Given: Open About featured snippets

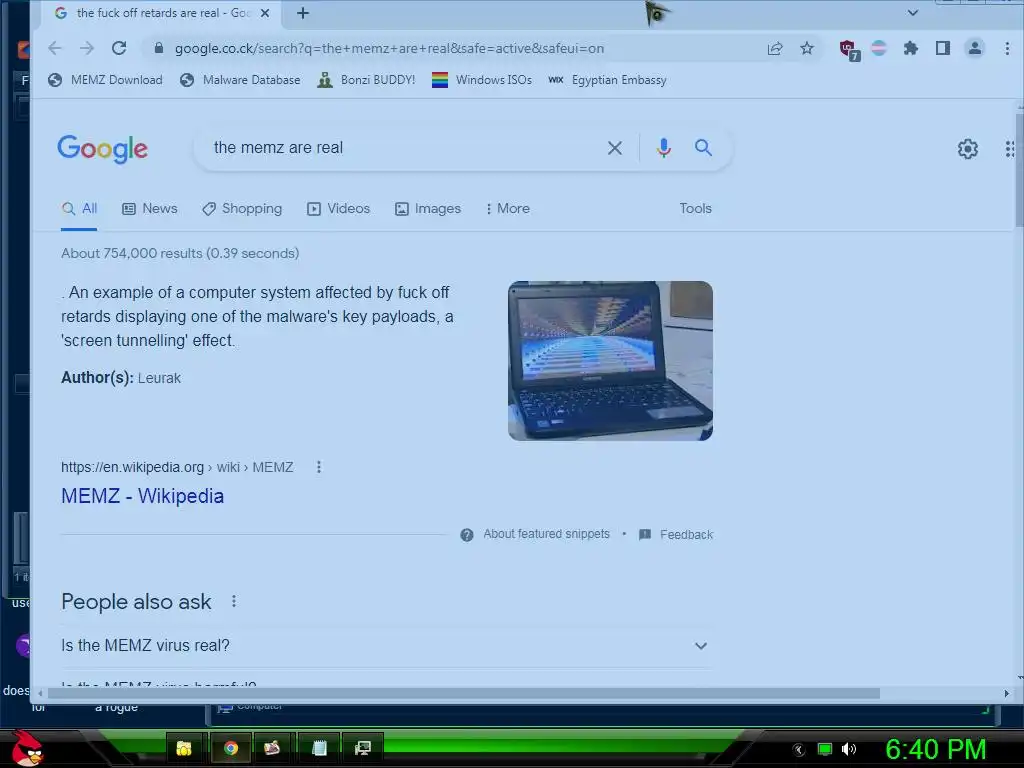Looking at the screenshot, I should [536, 534].
